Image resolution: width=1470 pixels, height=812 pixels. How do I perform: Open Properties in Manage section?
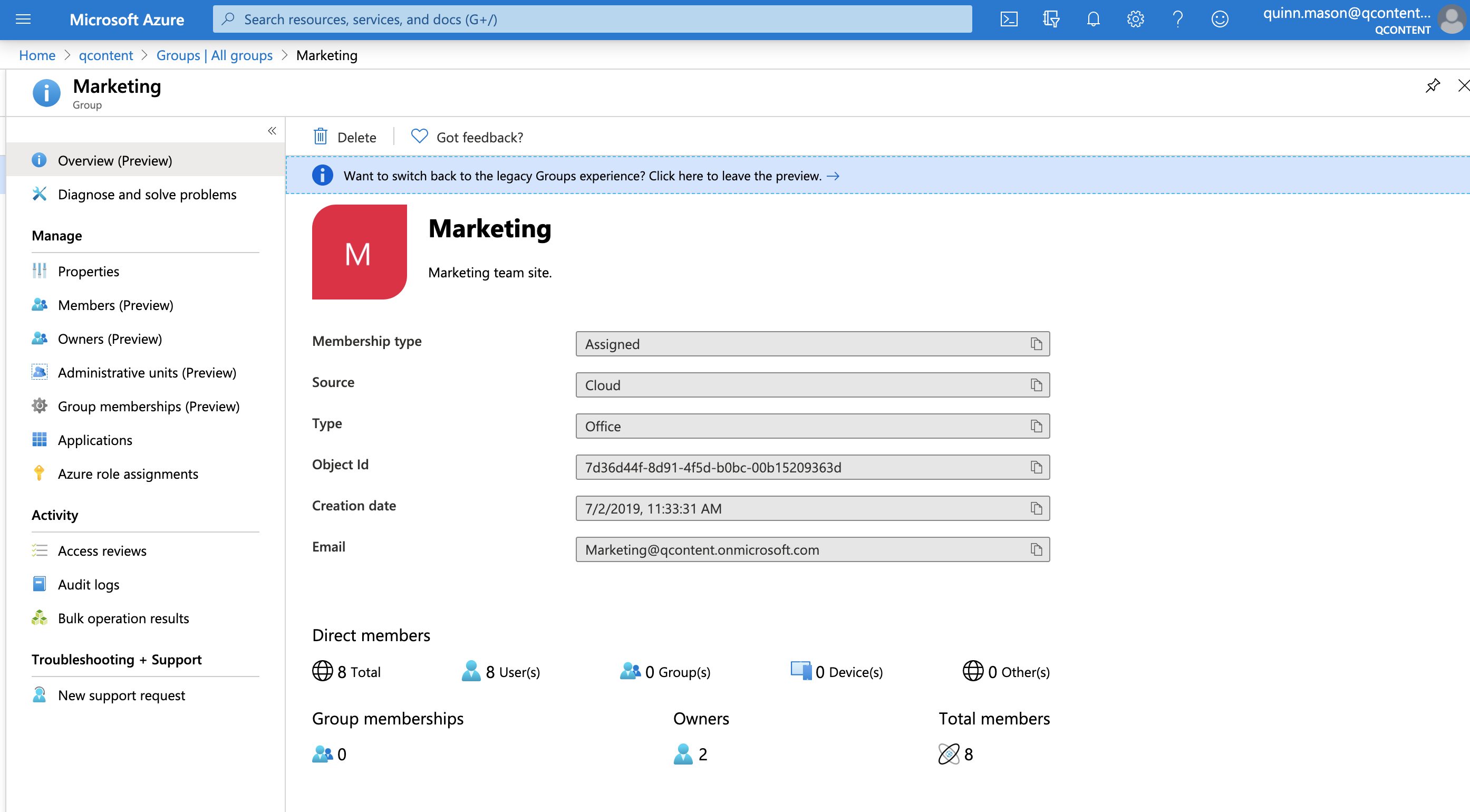pos(146,271)
